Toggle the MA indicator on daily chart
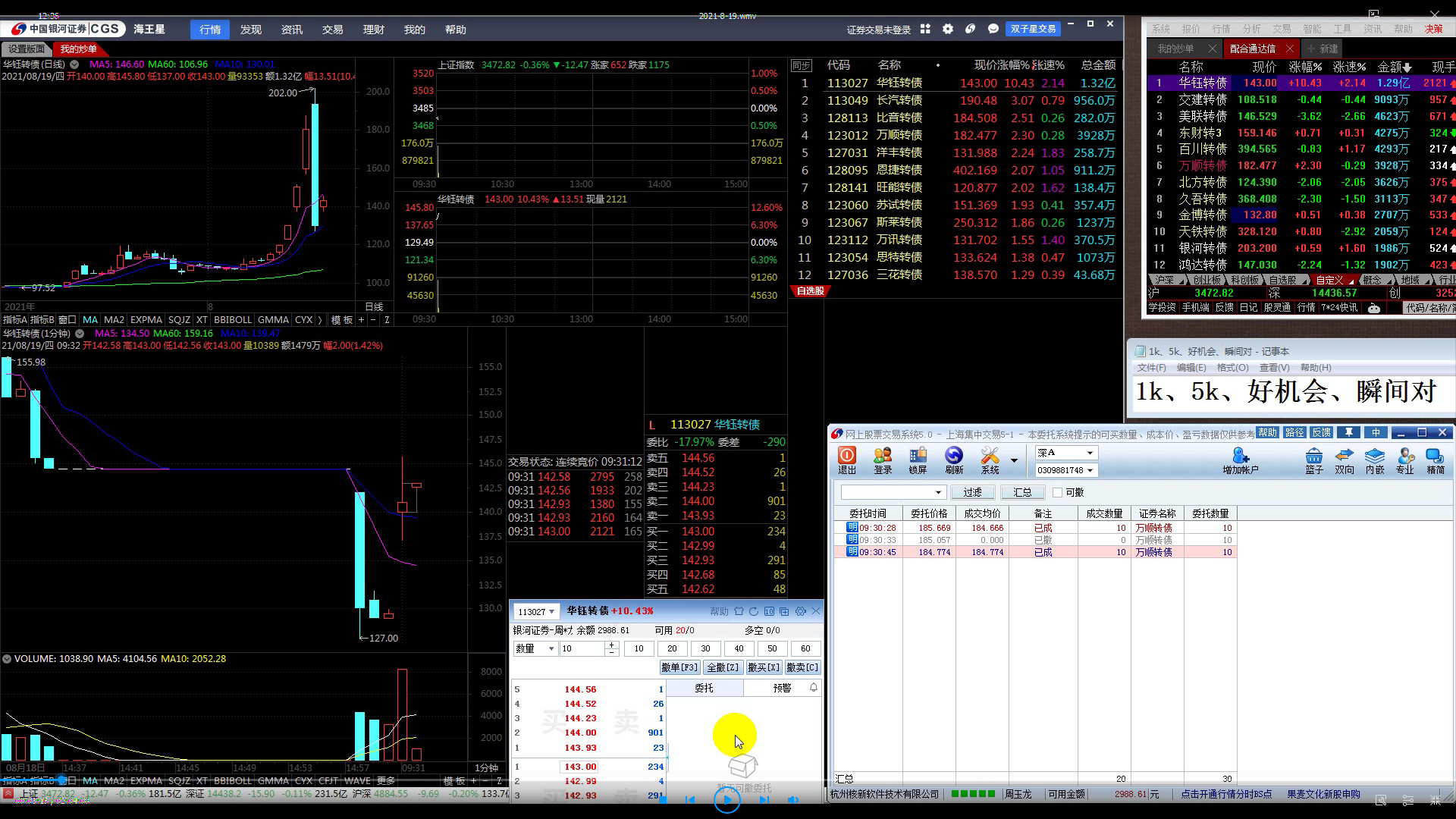This screenshot has height=819, width=1456. coord(90,320)
